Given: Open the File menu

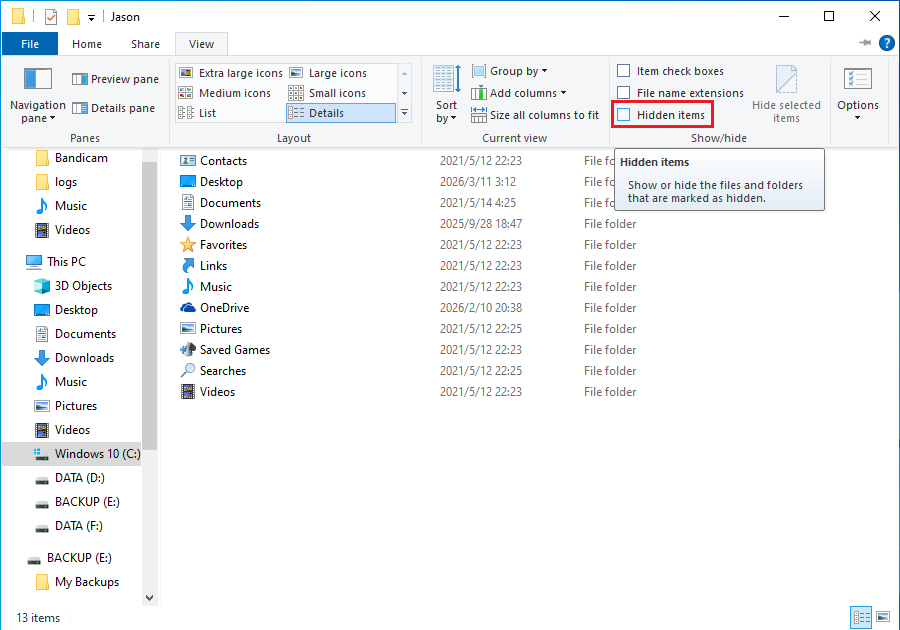Looking at the screenshot, I should click(x=30, y=44).
